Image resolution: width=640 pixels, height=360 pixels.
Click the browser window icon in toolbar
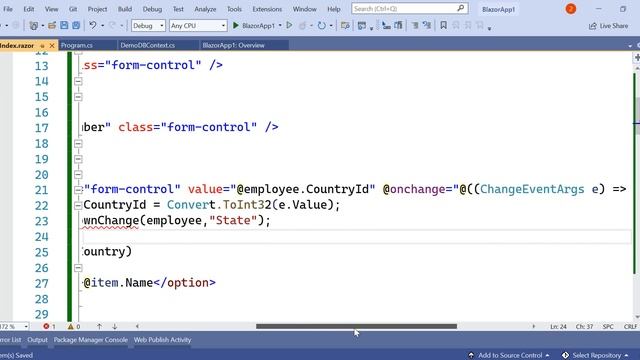pyautogui.click(x=362, y=25)
